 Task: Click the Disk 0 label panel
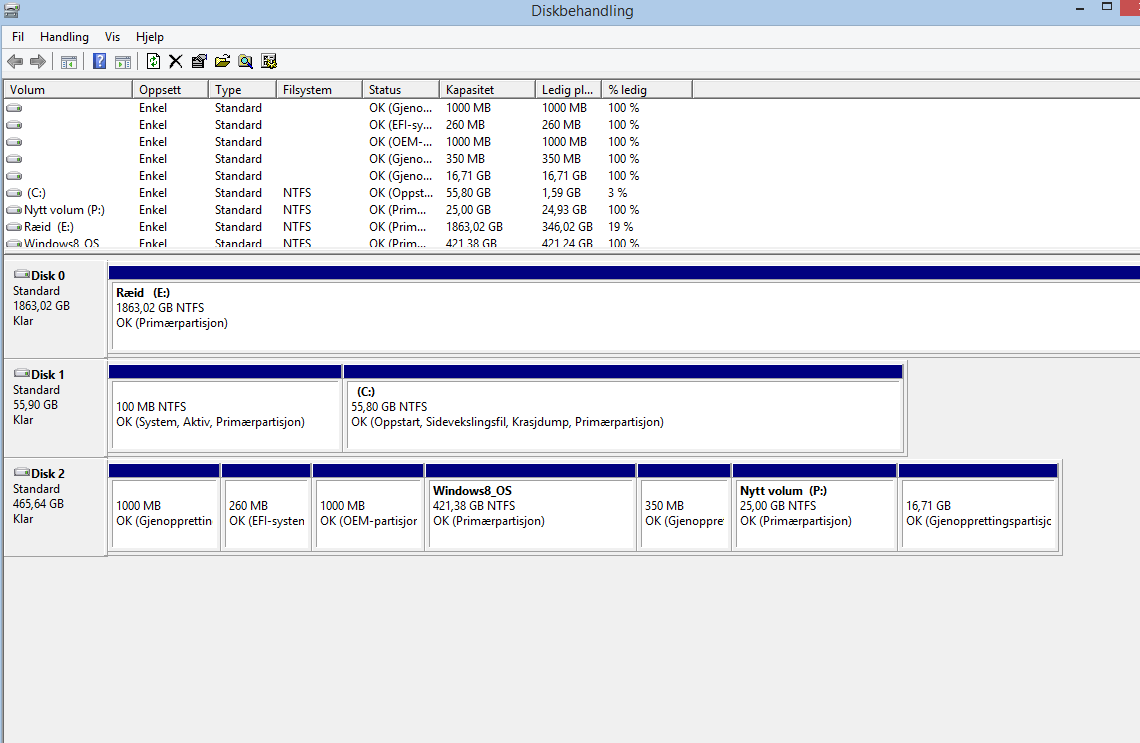coord(55,306)
